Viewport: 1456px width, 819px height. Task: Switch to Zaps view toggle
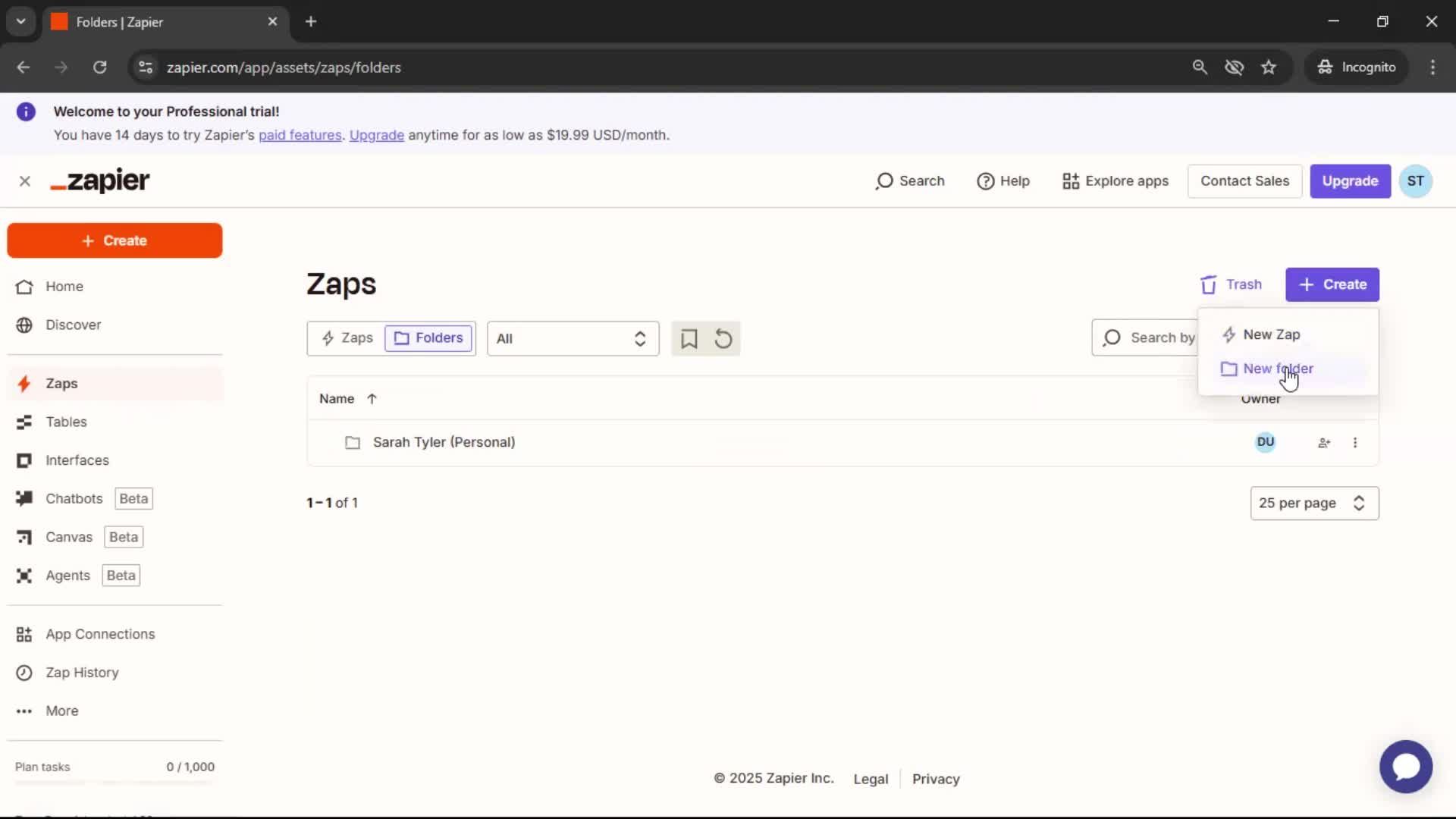coord(347,338)
